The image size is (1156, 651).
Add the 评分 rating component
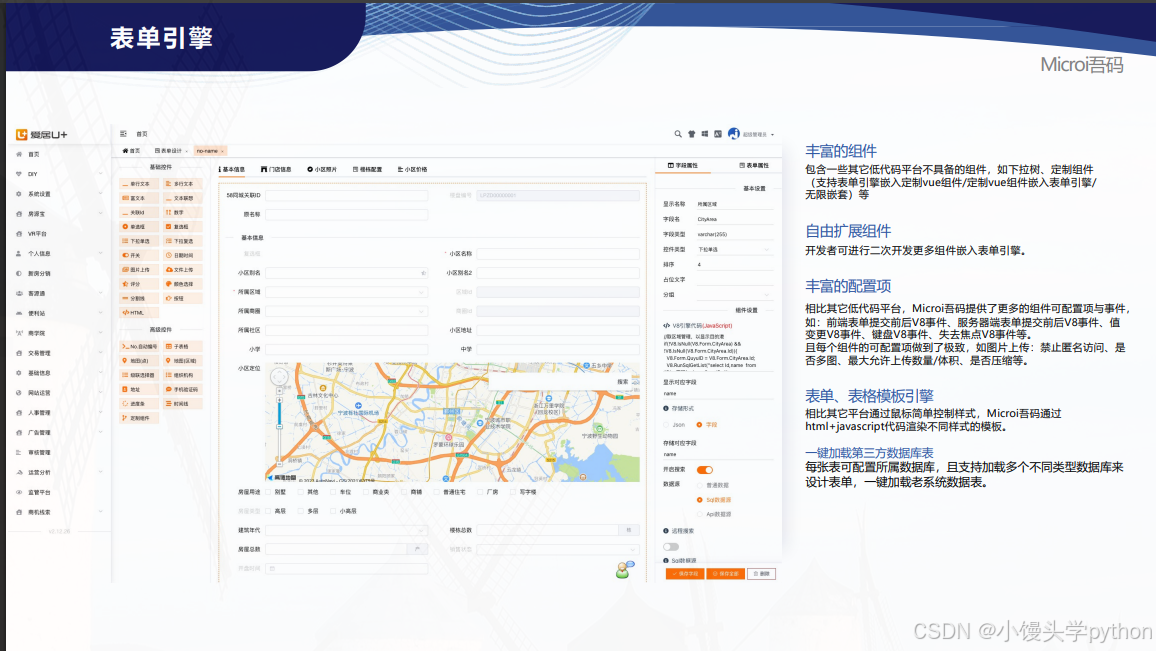139,284
